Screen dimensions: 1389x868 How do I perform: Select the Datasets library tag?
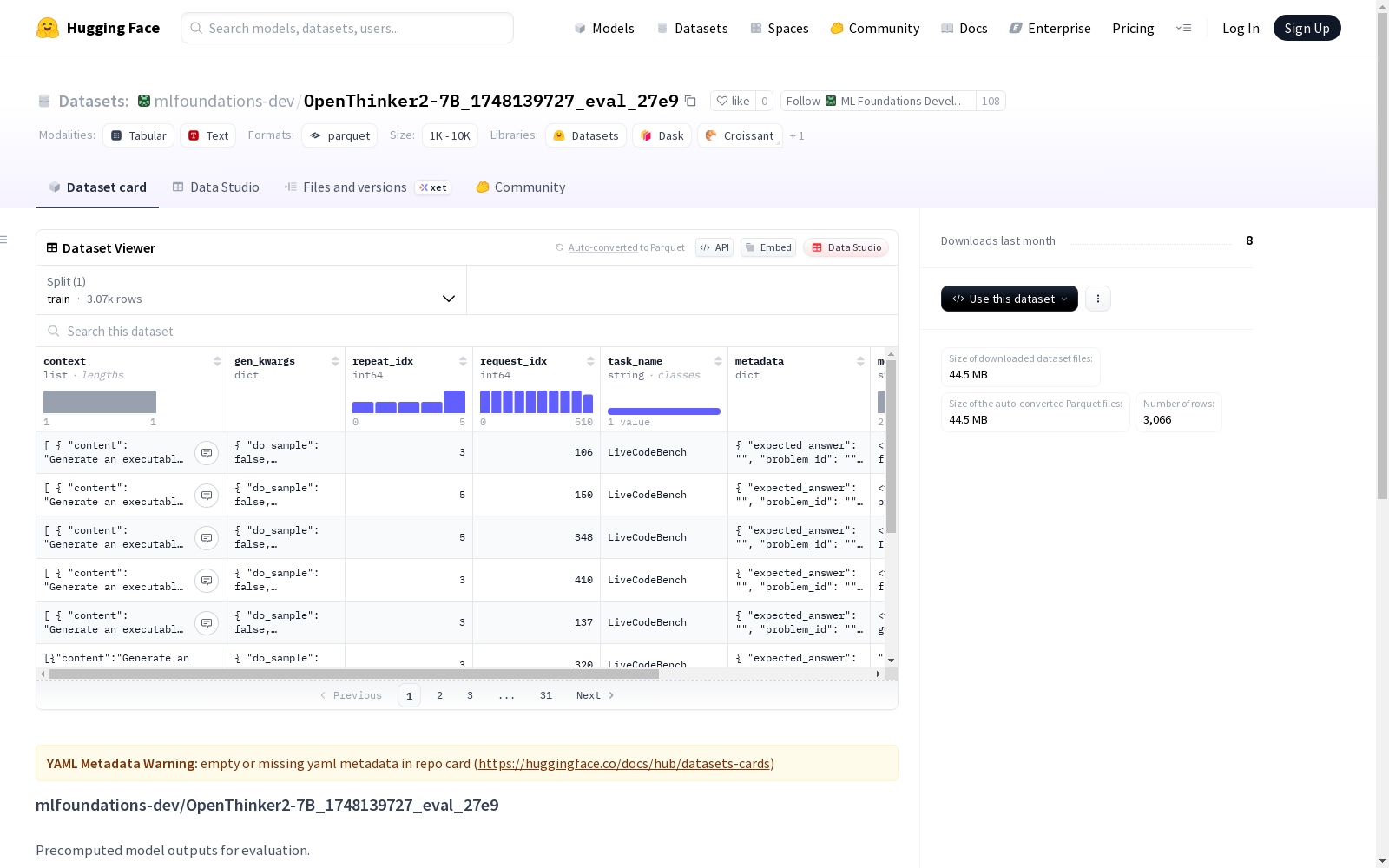pyautogui.click(x=586, y=135)
